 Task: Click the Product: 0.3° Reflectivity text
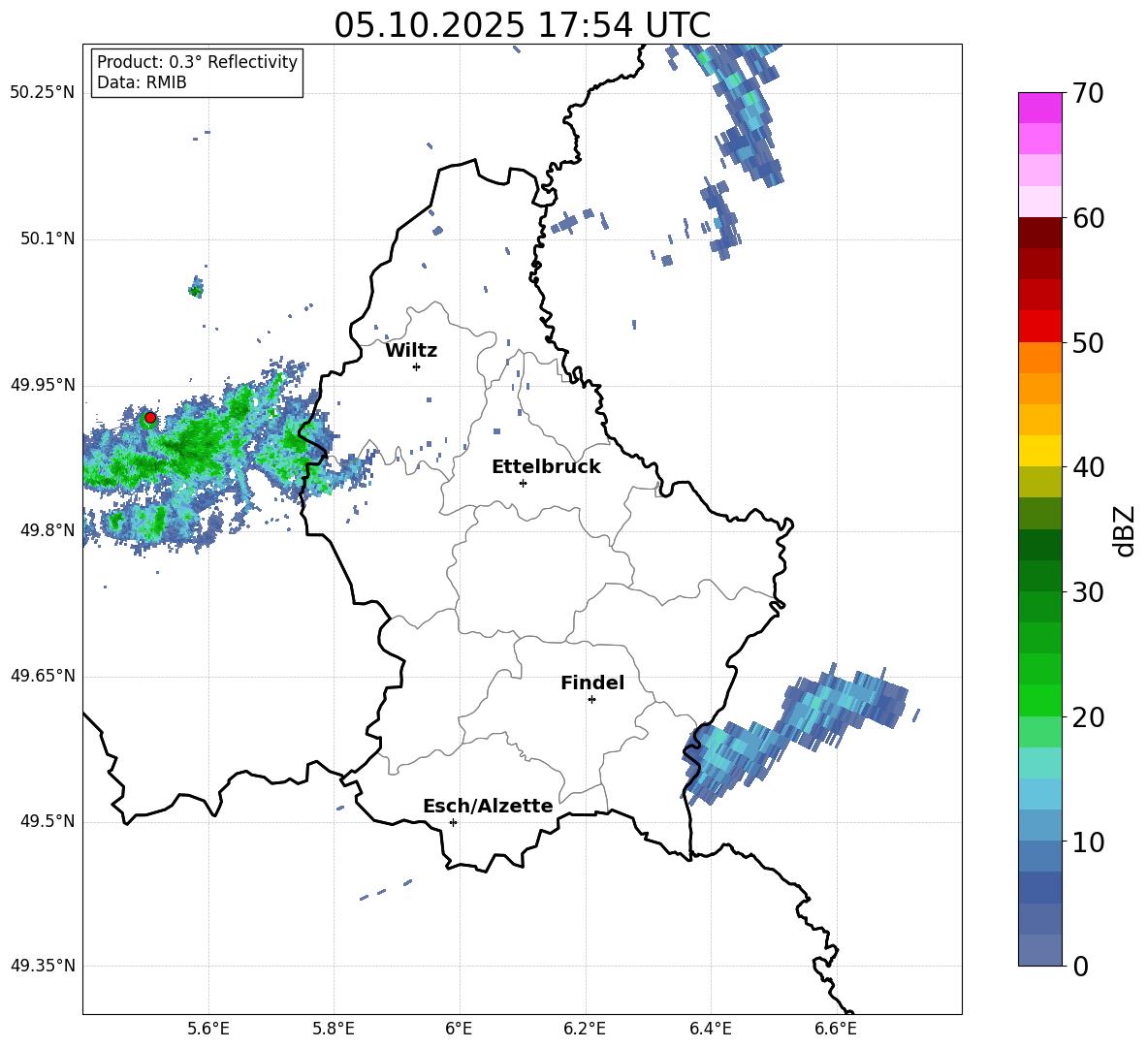(197, 62)
